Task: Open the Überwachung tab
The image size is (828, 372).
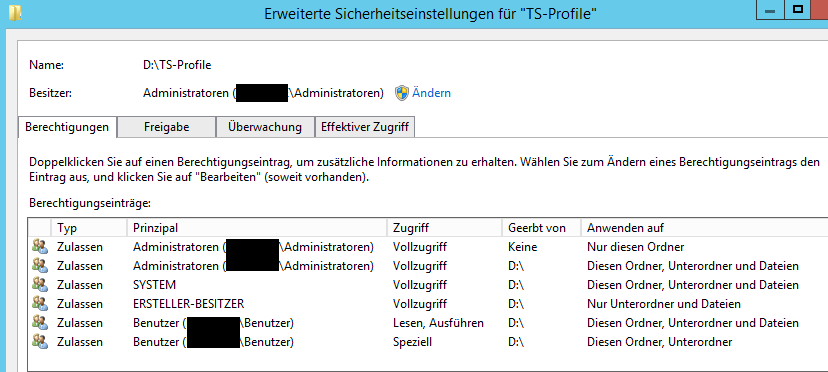Action: pos(265,127)
